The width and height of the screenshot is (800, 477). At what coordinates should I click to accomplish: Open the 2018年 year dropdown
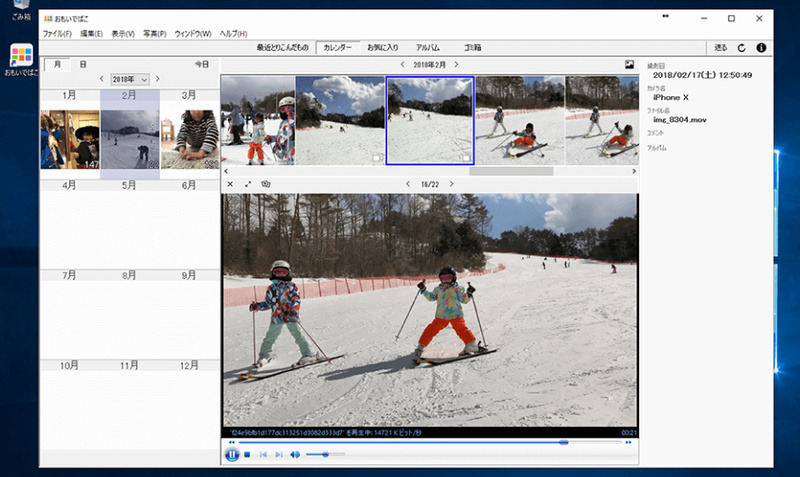[x=130, y=79]
